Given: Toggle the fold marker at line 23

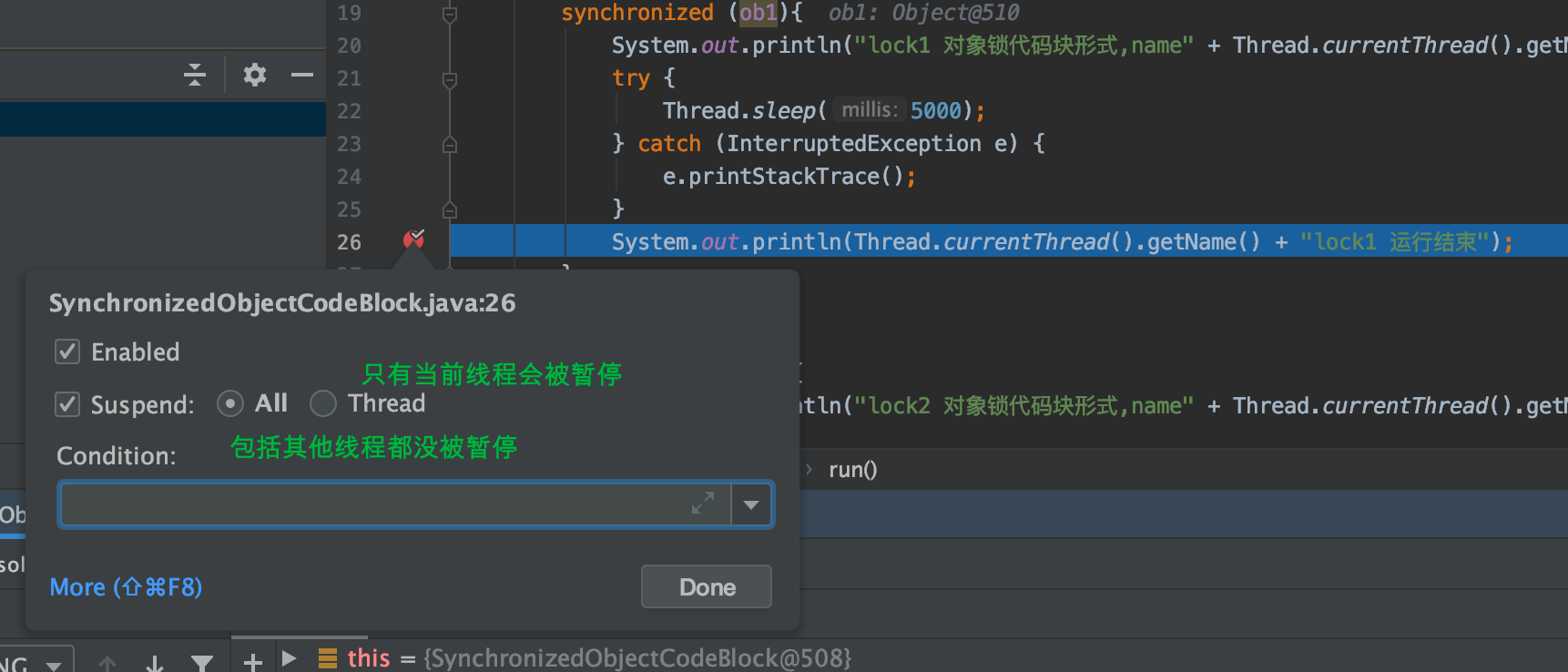Looking at the screenshot, I should 449,144.
